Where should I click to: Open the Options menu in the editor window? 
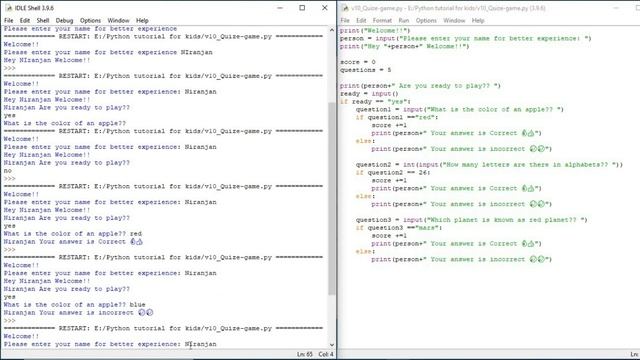426,20
